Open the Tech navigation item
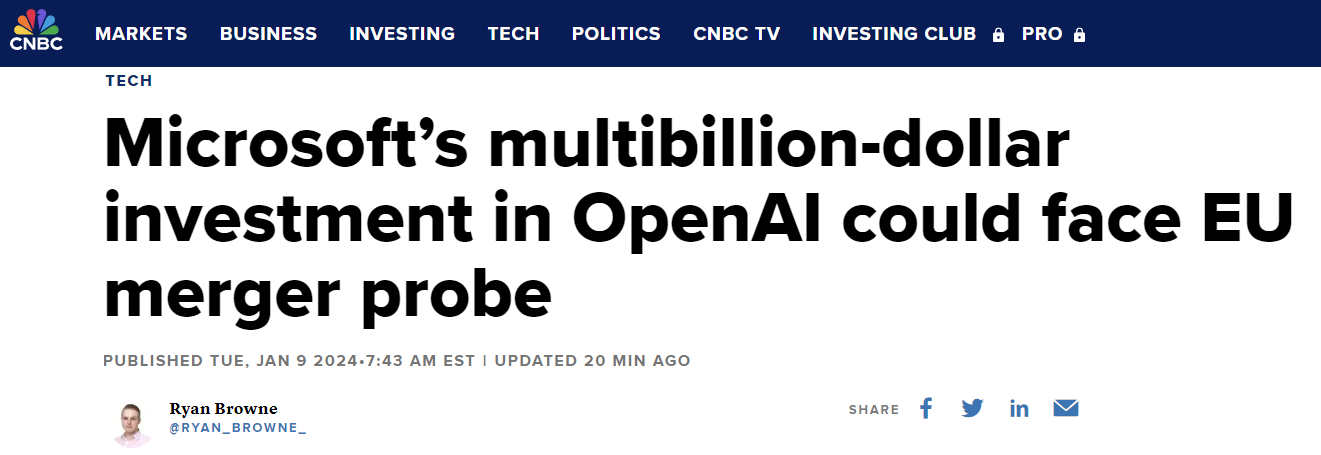 point(513,34)
